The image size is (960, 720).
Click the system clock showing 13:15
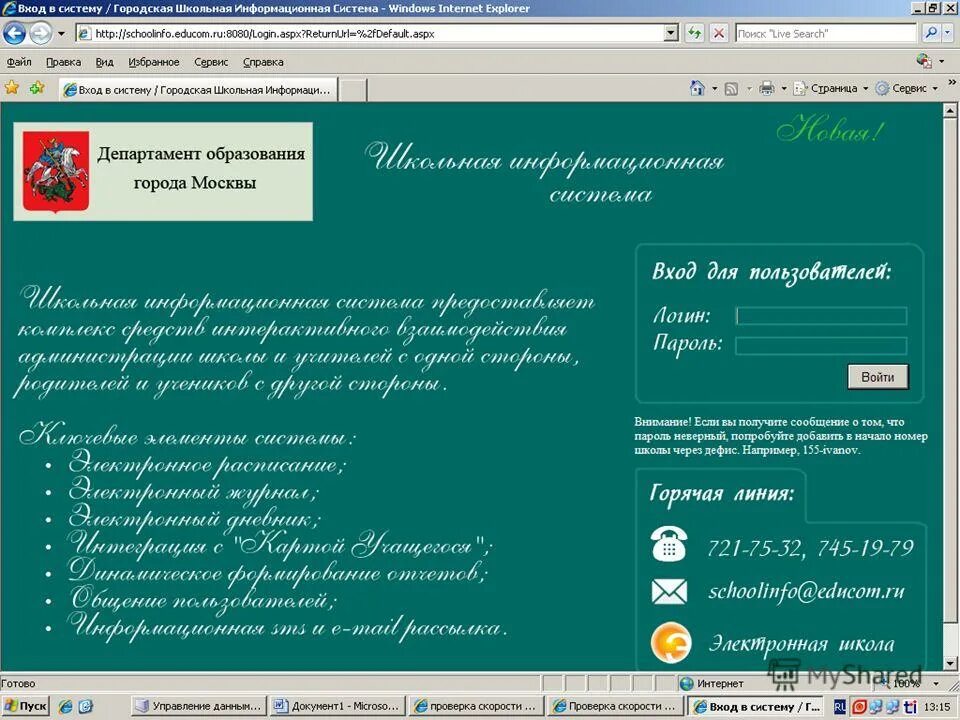937,707
